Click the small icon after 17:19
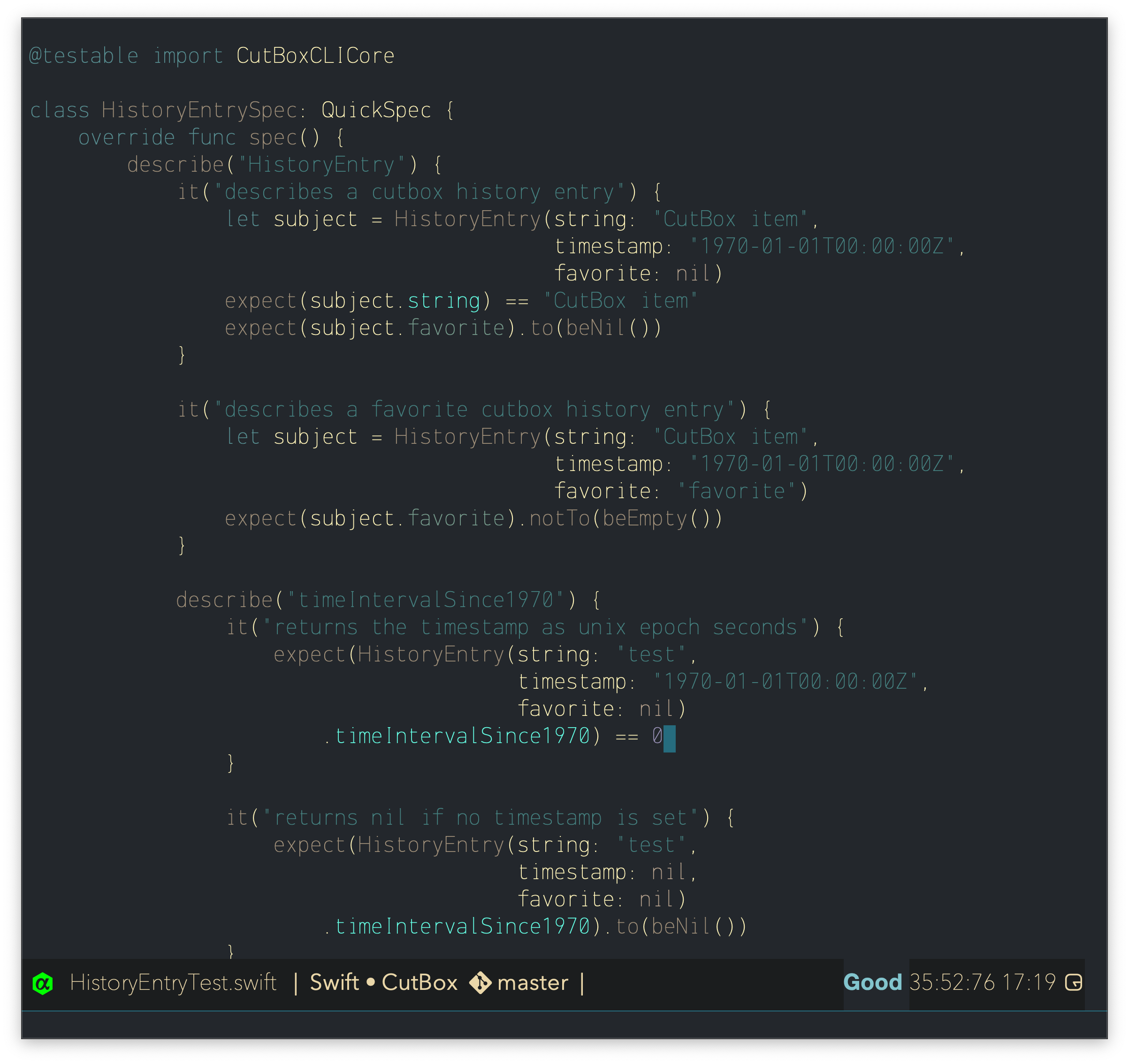 point(1073,982)
